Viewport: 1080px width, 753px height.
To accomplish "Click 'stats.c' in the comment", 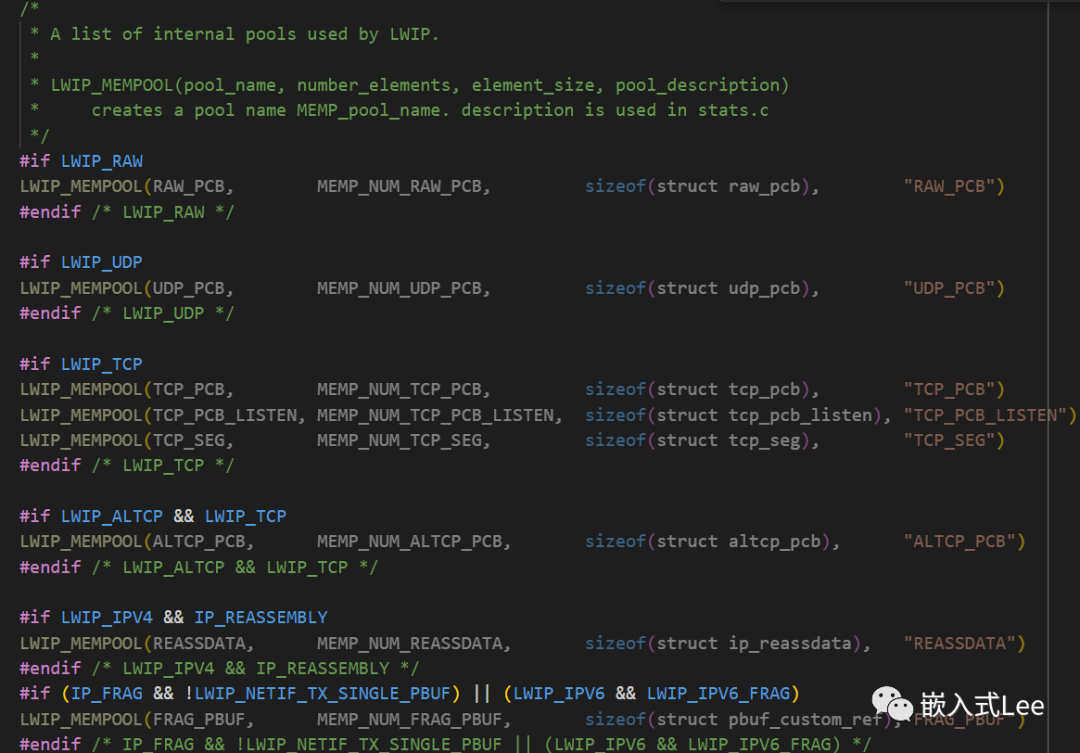I will click(734, 110).
